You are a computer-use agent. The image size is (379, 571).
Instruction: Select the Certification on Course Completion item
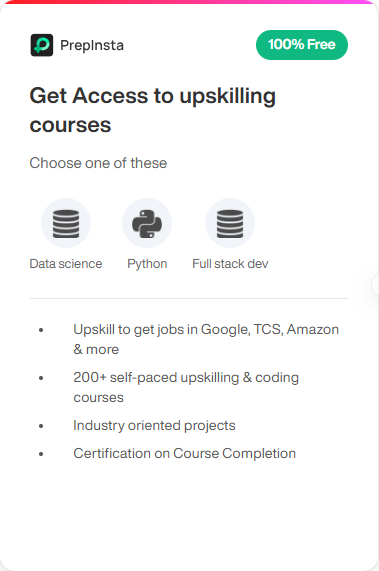click(x=185, y=453)
